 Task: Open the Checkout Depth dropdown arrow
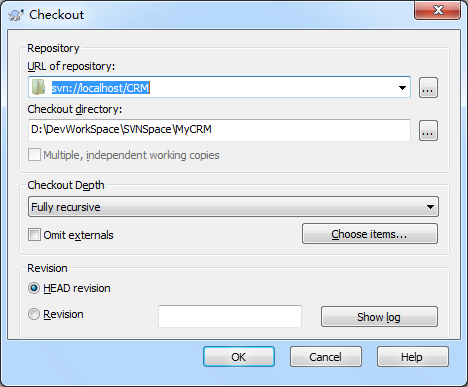pyautogui.click(x=430, y=207)
